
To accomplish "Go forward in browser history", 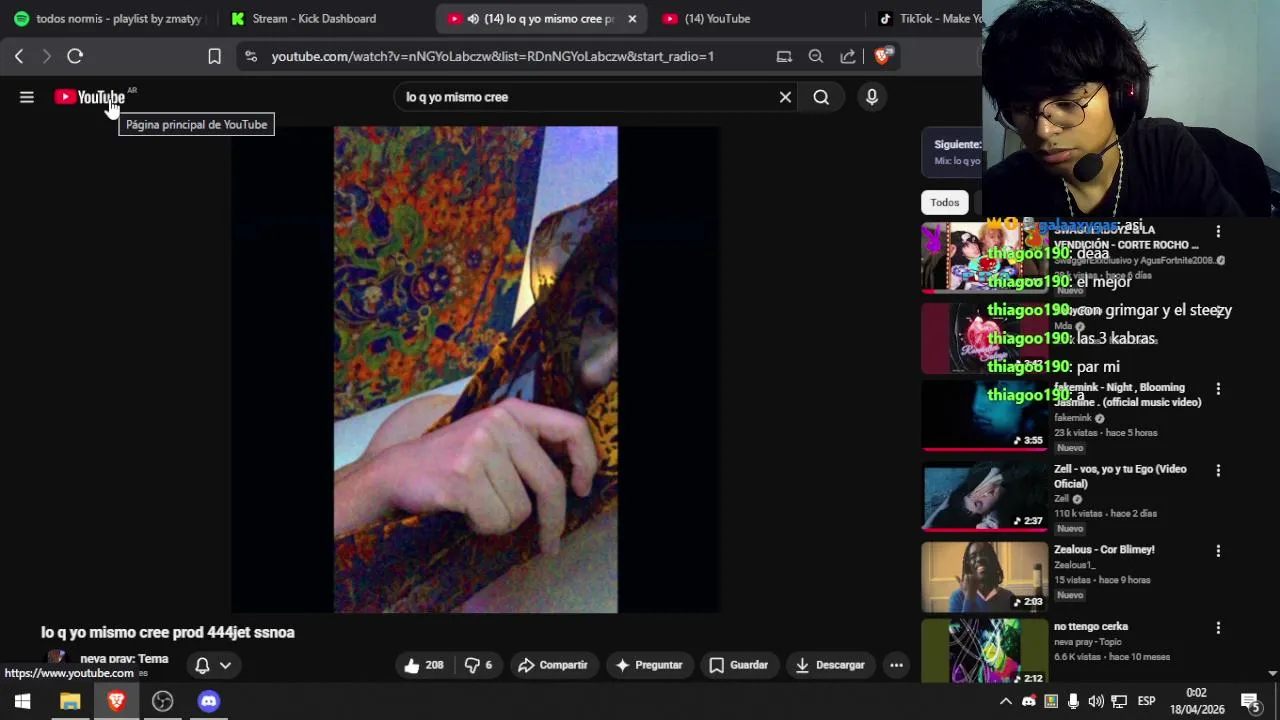I will [46, 56].
